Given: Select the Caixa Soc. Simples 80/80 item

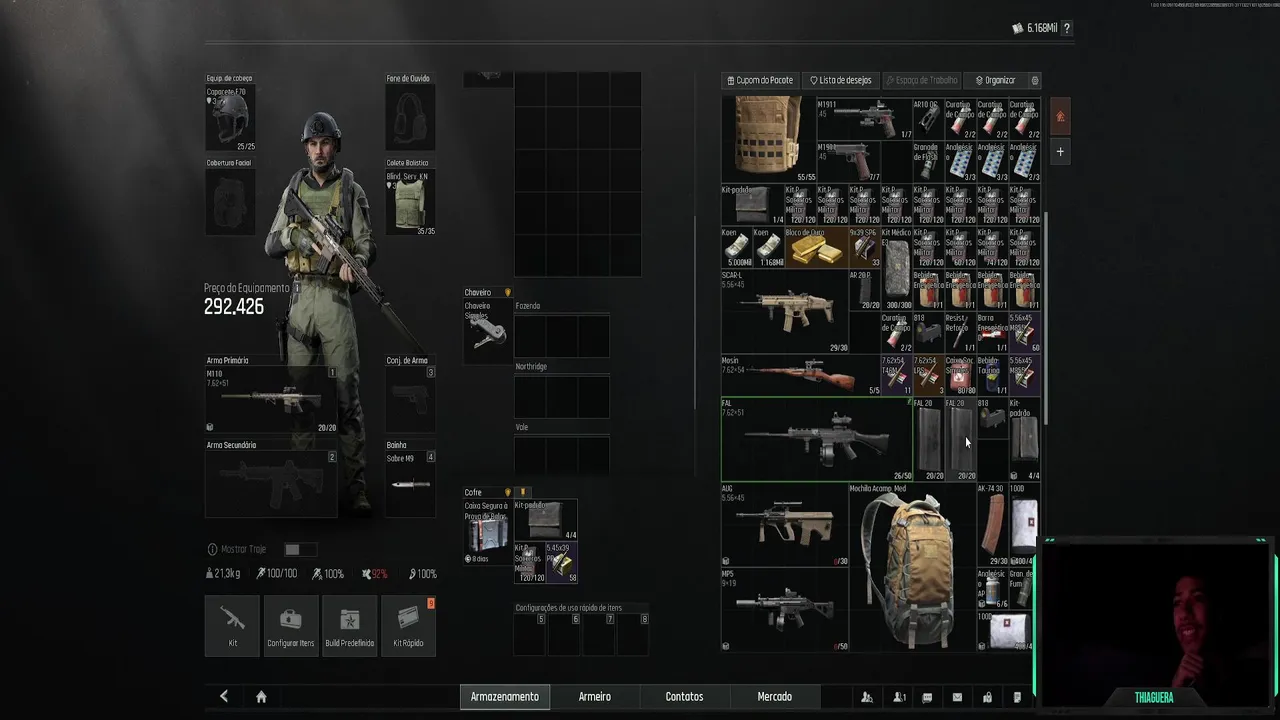Looking at the screenshot, I should pos(961,375).
